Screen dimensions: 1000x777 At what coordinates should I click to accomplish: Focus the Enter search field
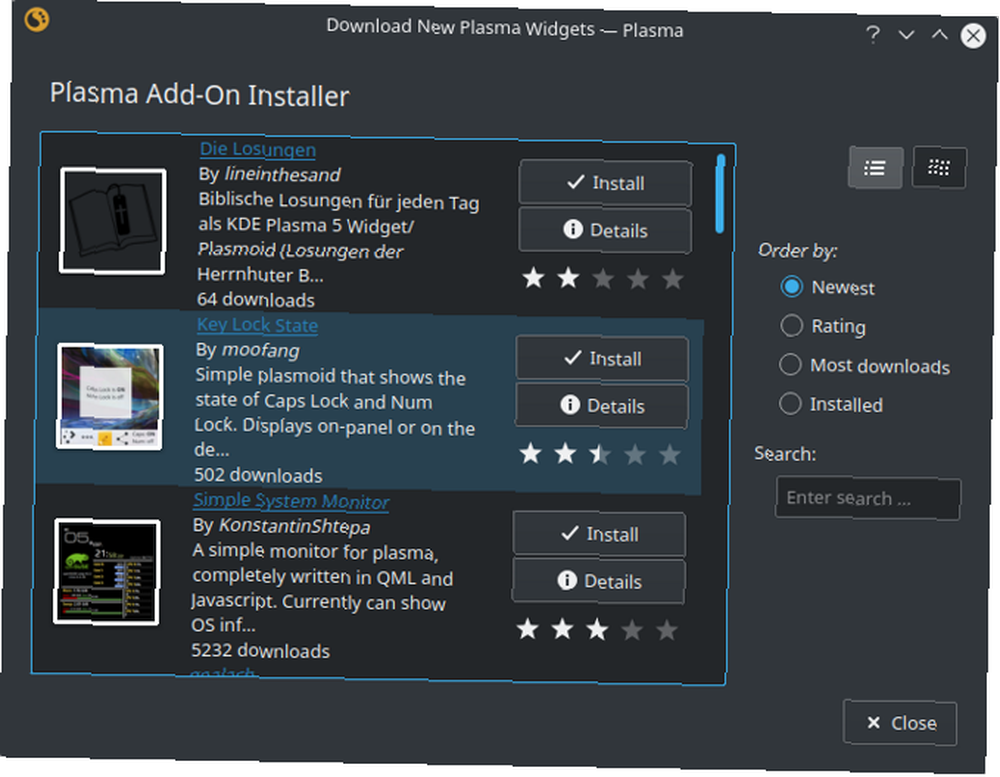(867, 498)
